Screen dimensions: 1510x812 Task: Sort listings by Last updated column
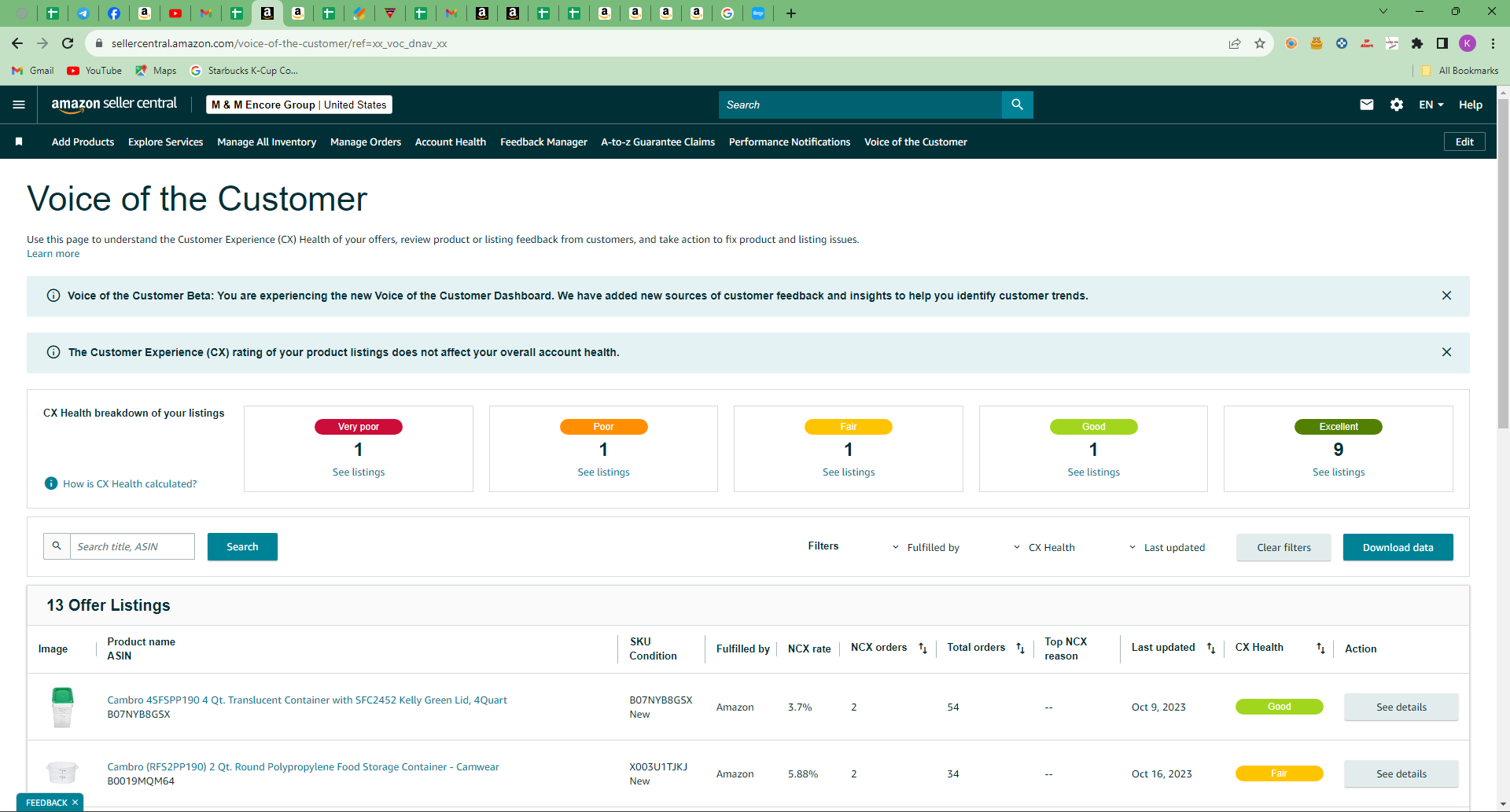tap(1211, 648)
